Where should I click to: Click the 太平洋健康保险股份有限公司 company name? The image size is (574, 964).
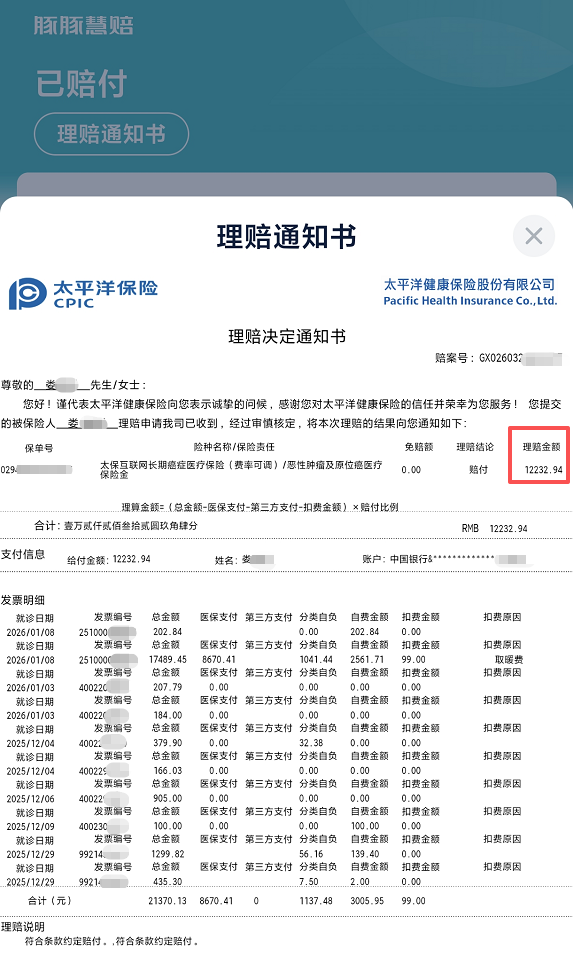[x=470, y=285]
